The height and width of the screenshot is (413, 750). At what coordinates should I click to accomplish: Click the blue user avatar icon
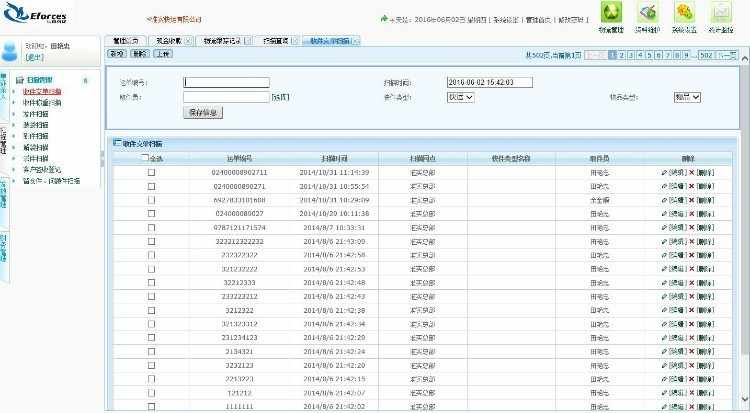tap(9, 51)
